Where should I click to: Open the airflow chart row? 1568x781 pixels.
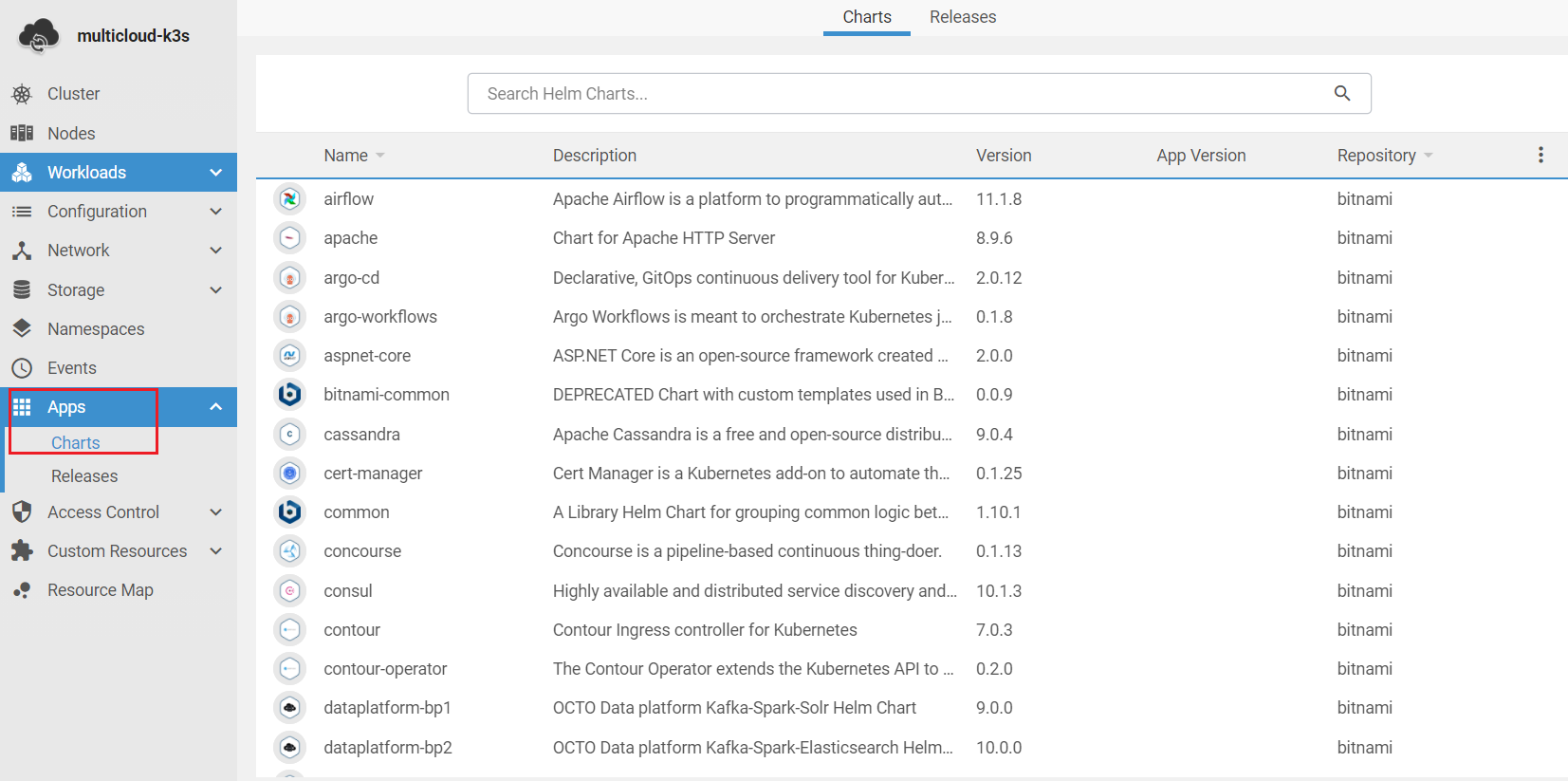coord(912,198)
